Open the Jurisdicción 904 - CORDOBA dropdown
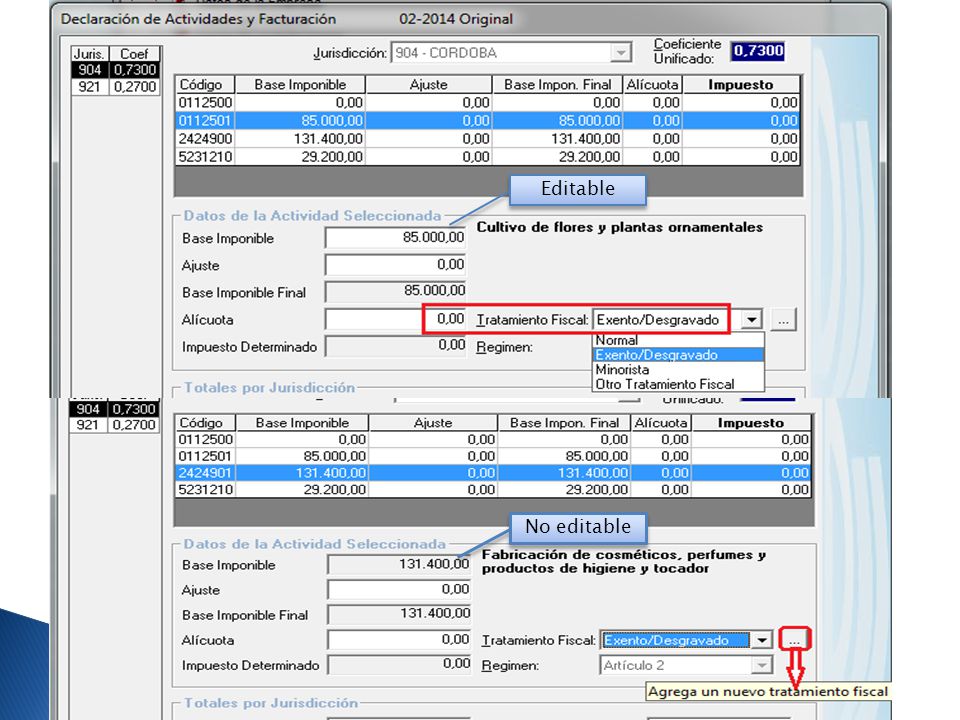Screen dimensions: 960x720 point(621,53)
